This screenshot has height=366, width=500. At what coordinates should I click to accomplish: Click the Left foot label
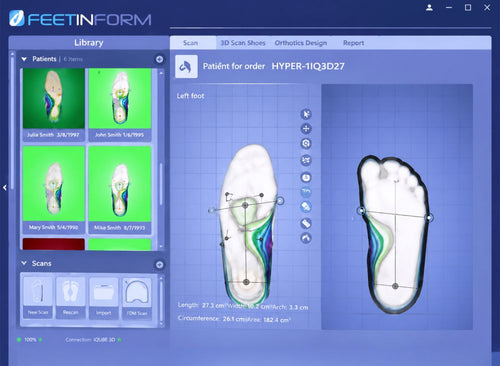[x=190, y=96]
